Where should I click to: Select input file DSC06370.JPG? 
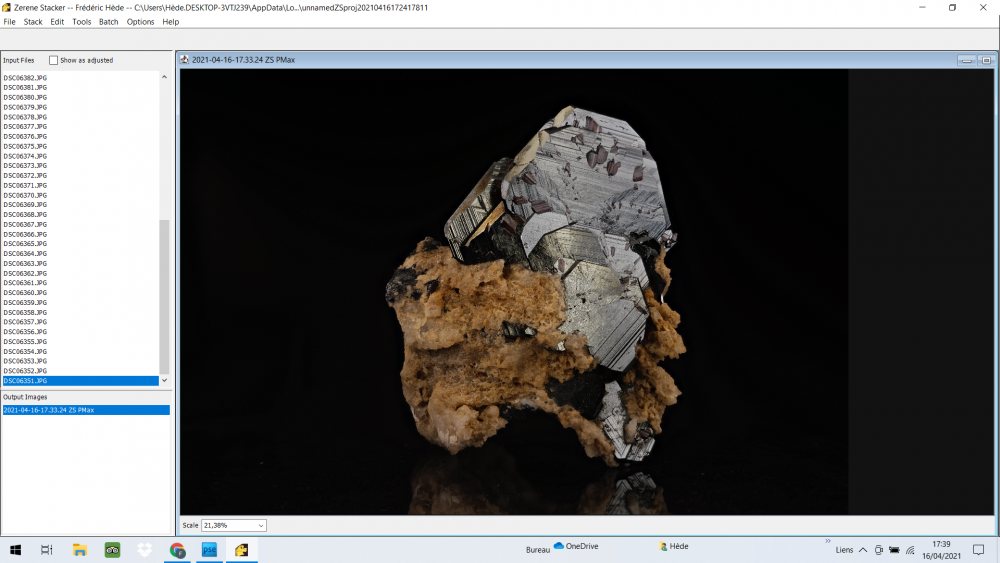(26, 195)
